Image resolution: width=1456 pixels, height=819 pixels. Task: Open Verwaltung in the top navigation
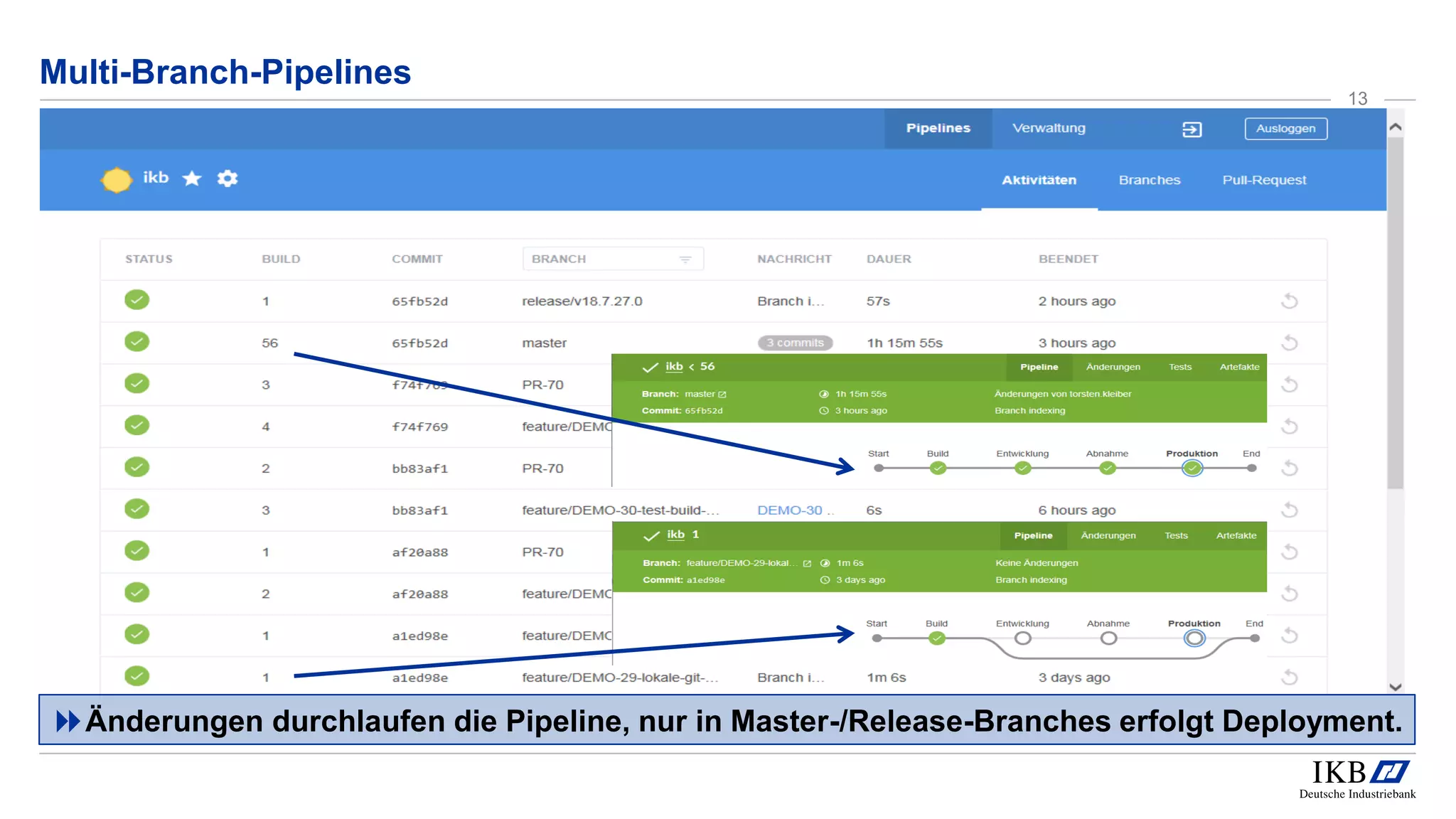point(1049,129)
